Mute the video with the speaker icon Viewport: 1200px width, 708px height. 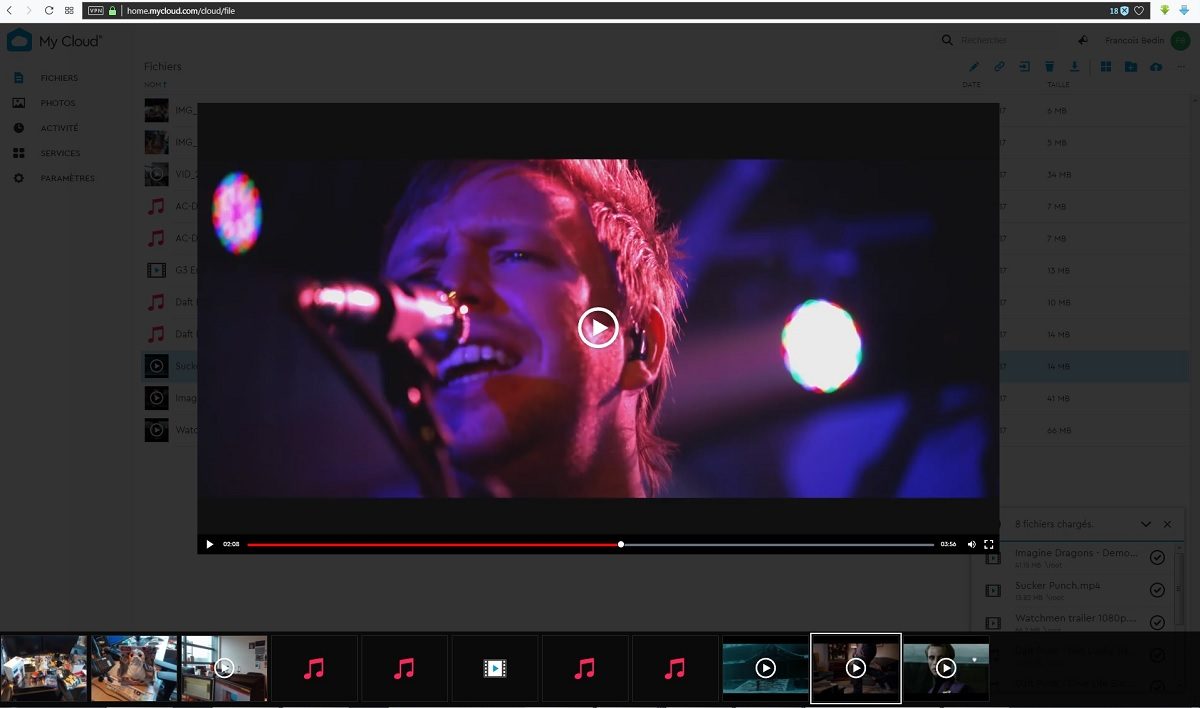[971, 545]
